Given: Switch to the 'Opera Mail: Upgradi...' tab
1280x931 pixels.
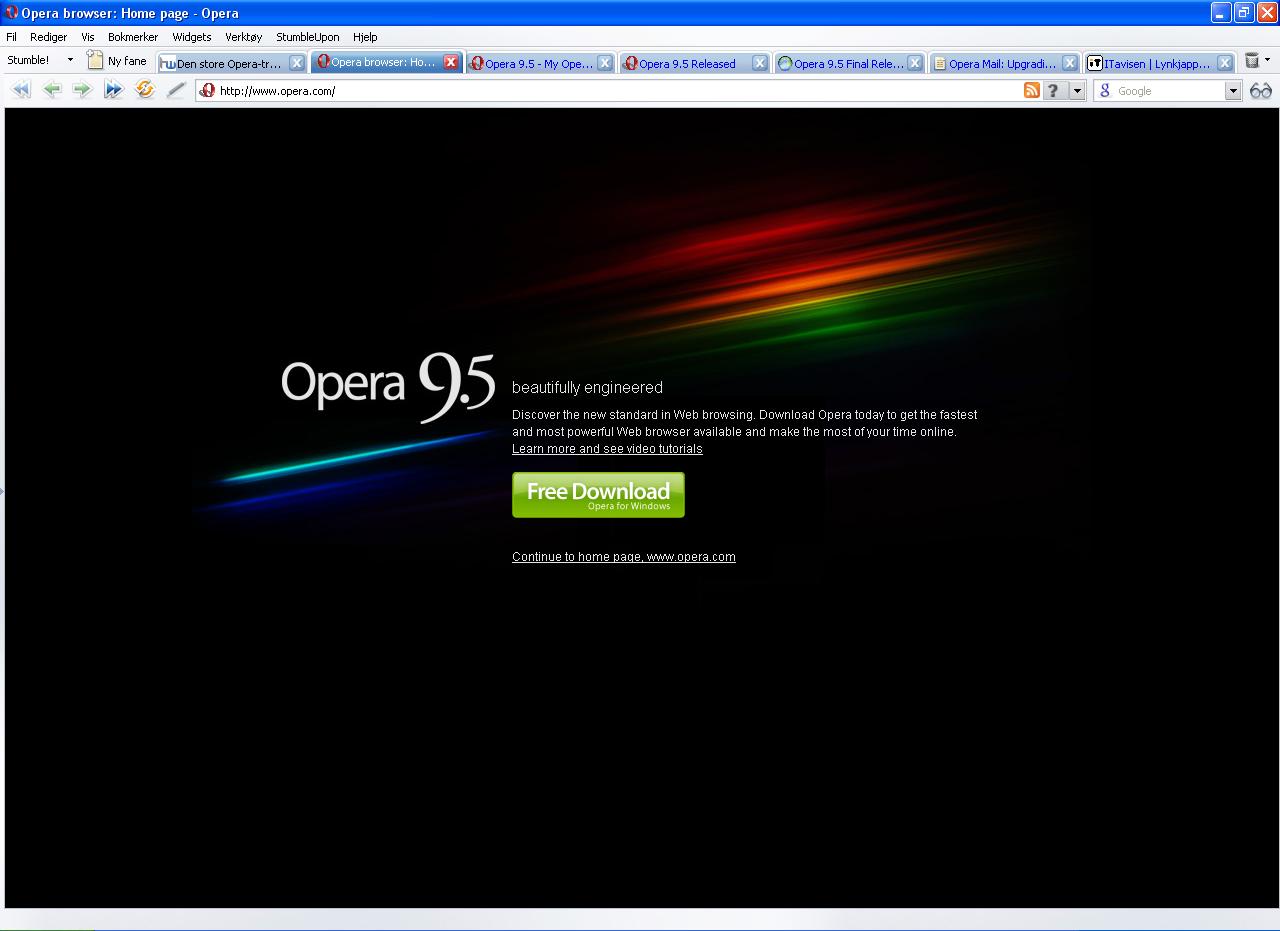Looking at the screenshot, I should (1005, 63).
